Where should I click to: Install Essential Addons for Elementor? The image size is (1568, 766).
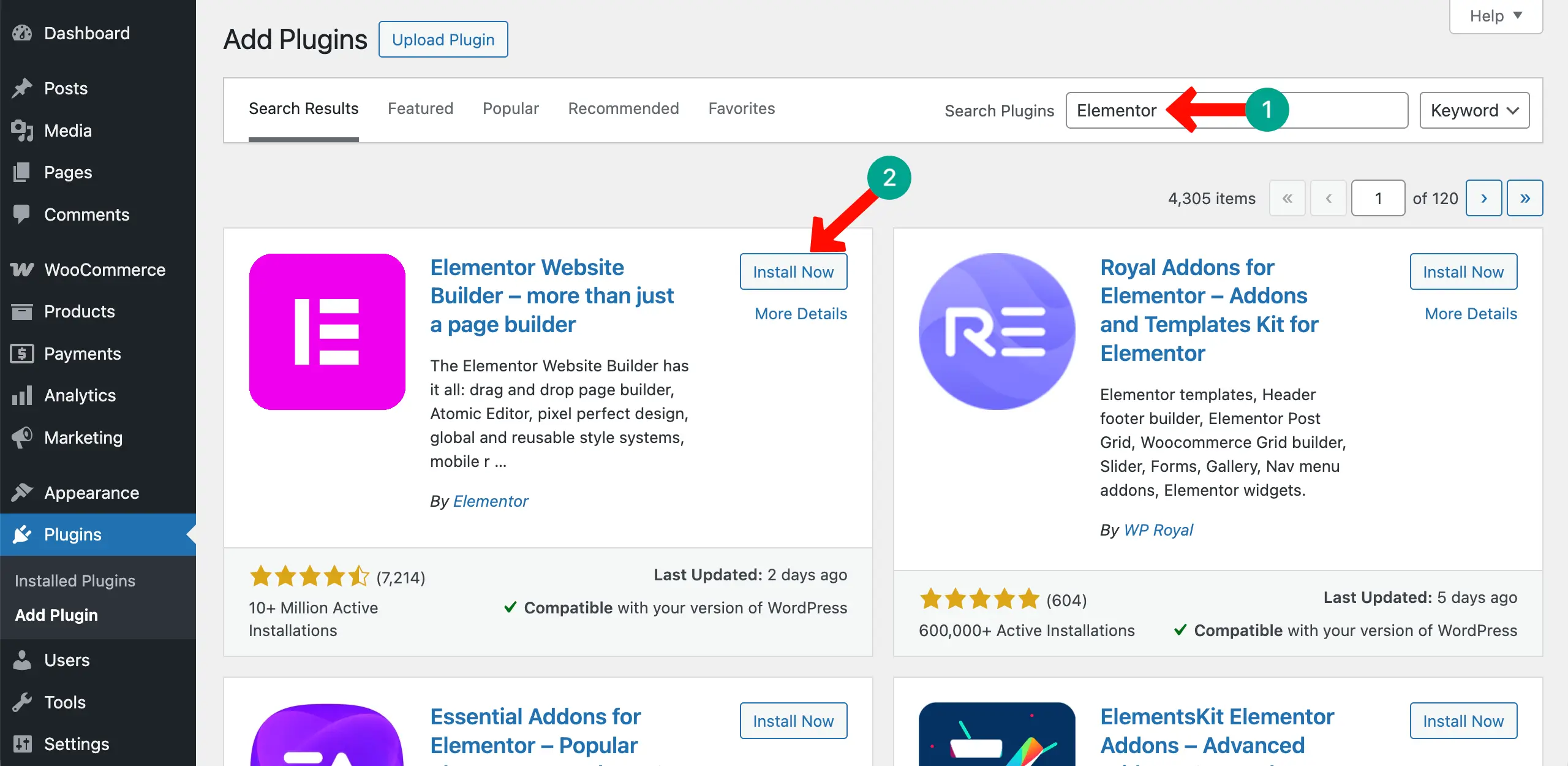(793, 721)
